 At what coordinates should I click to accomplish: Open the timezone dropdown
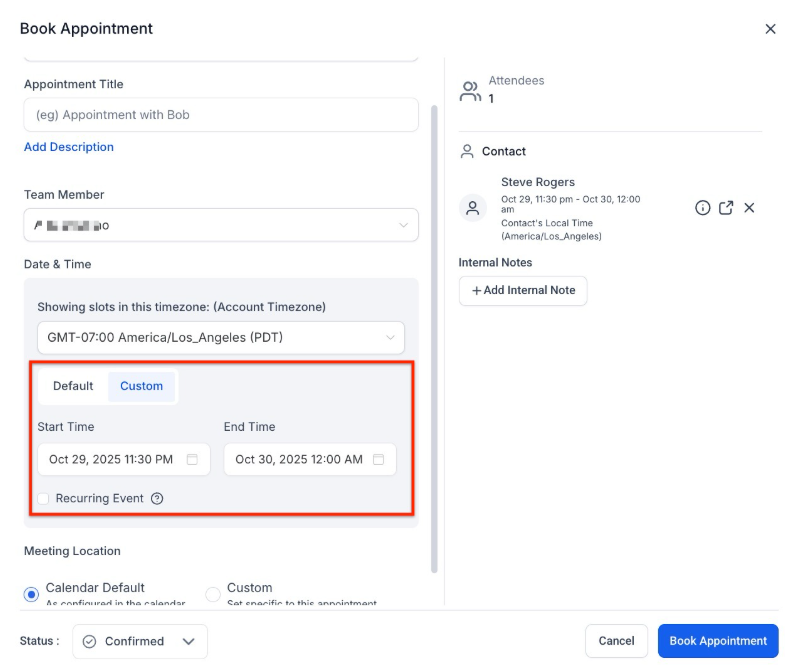pos(221,337)
